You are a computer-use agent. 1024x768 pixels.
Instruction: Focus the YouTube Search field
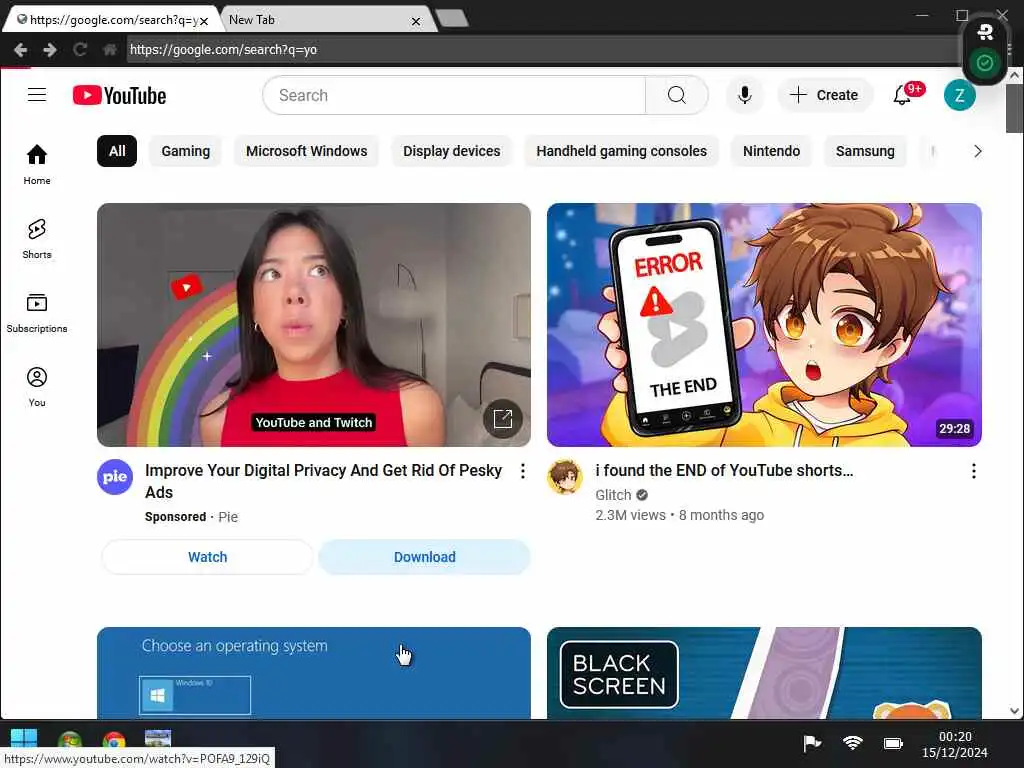[454, 95]
